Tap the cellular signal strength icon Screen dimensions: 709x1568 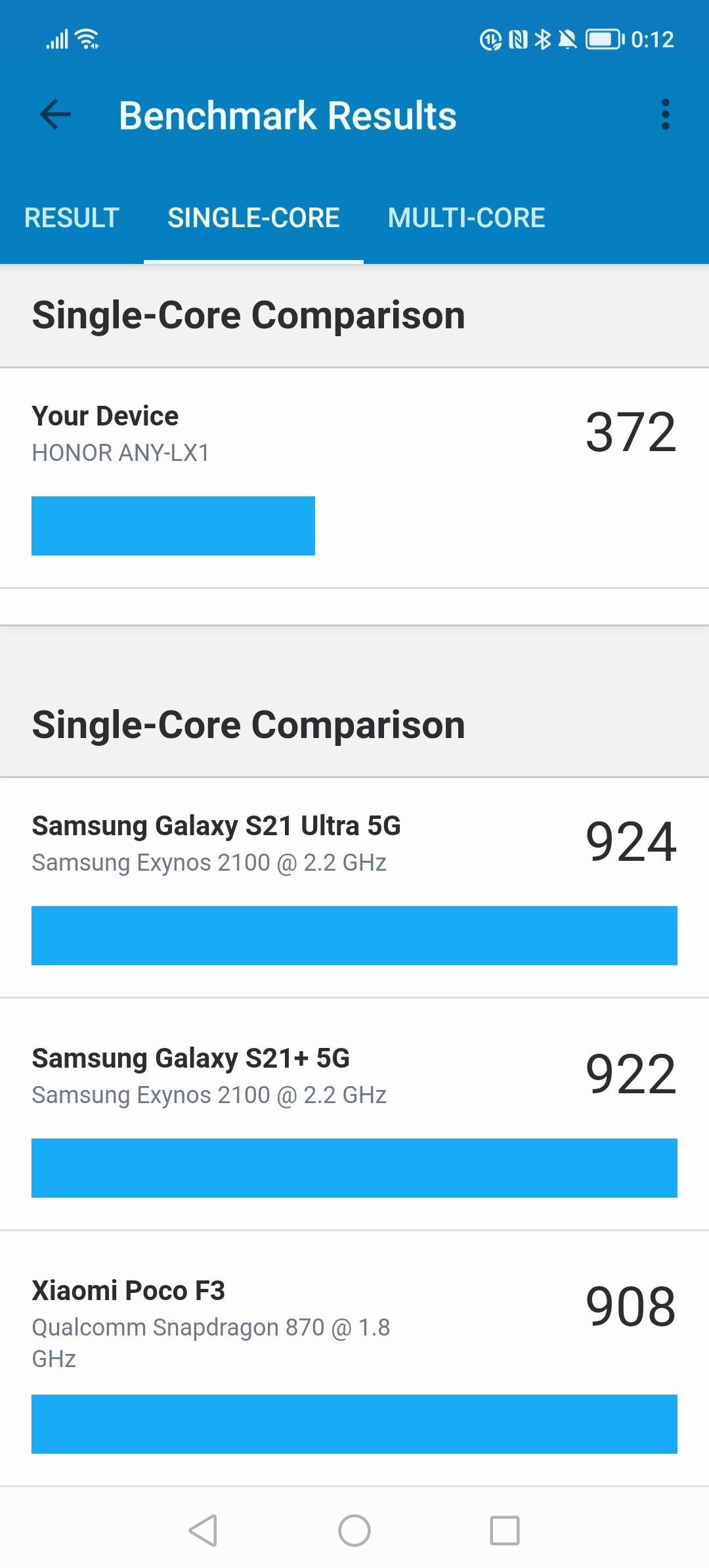click(x=57, y=40)
